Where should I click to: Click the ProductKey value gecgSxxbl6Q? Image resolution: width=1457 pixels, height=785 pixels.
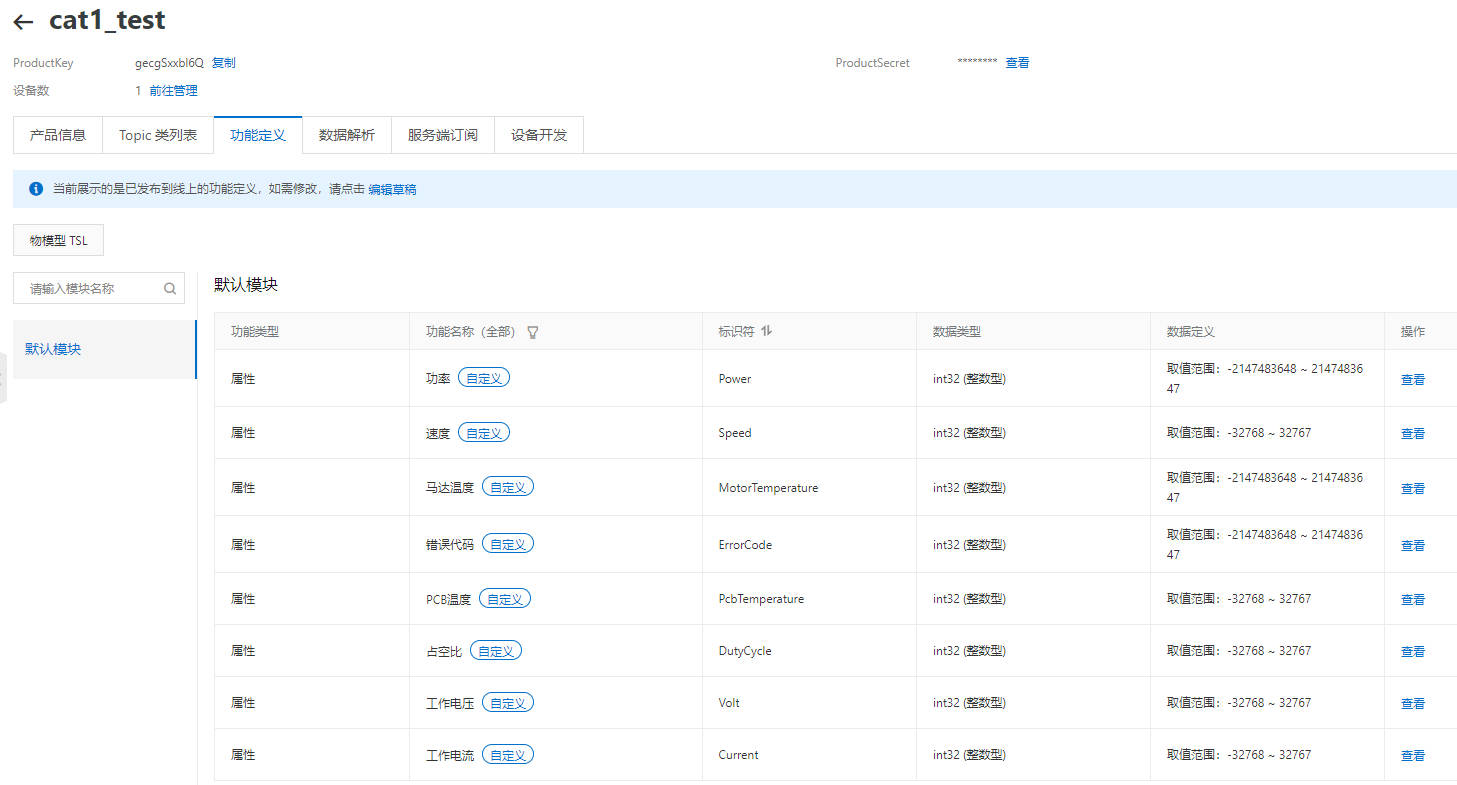click(169, 63)
